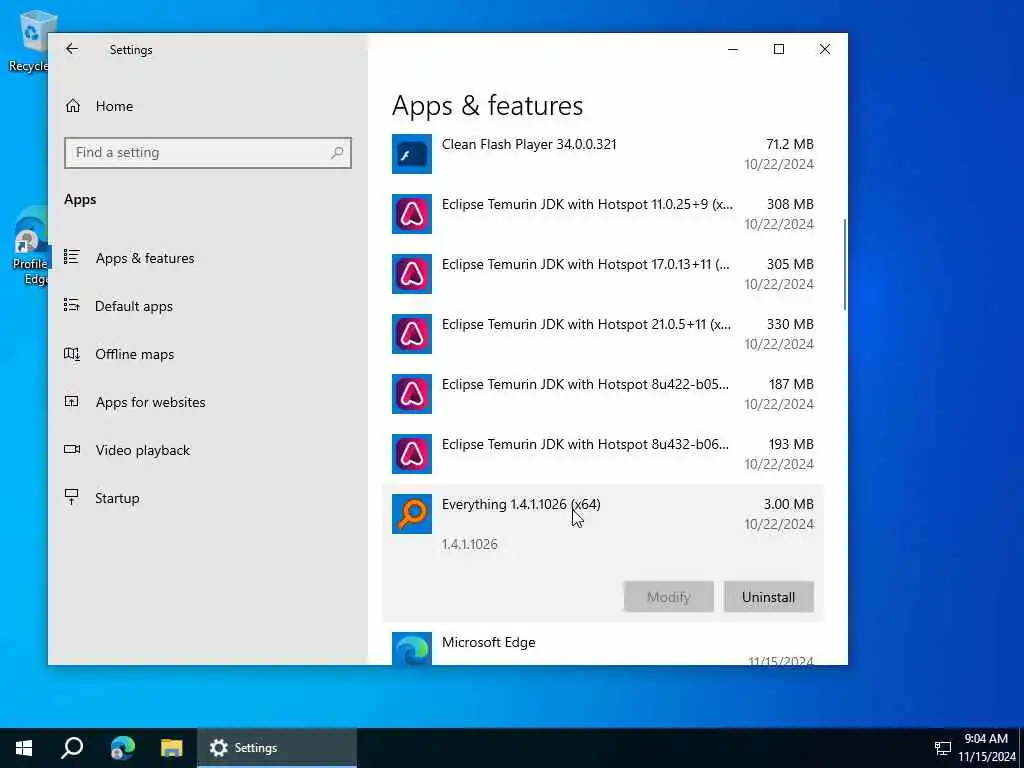Open the taskbar clock showing 9:04 AM

tap(986, 748)
